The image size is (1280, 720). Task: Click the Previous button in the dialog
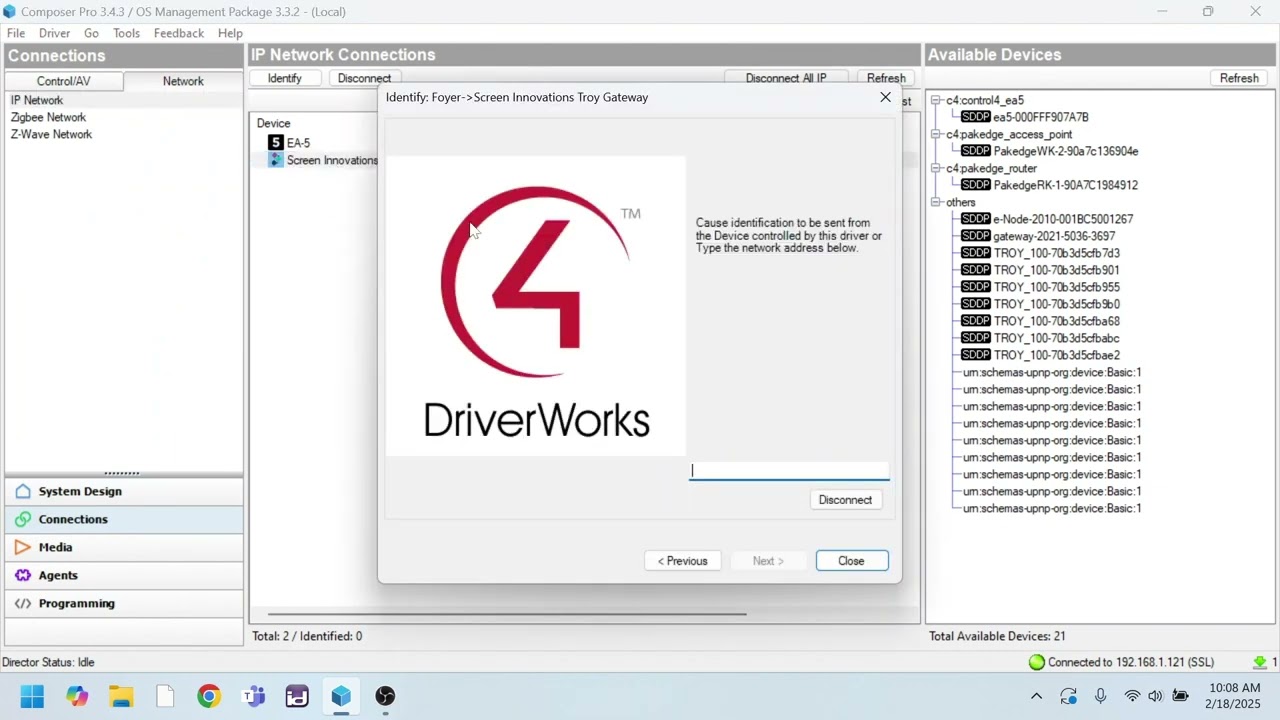coord(682,561)
